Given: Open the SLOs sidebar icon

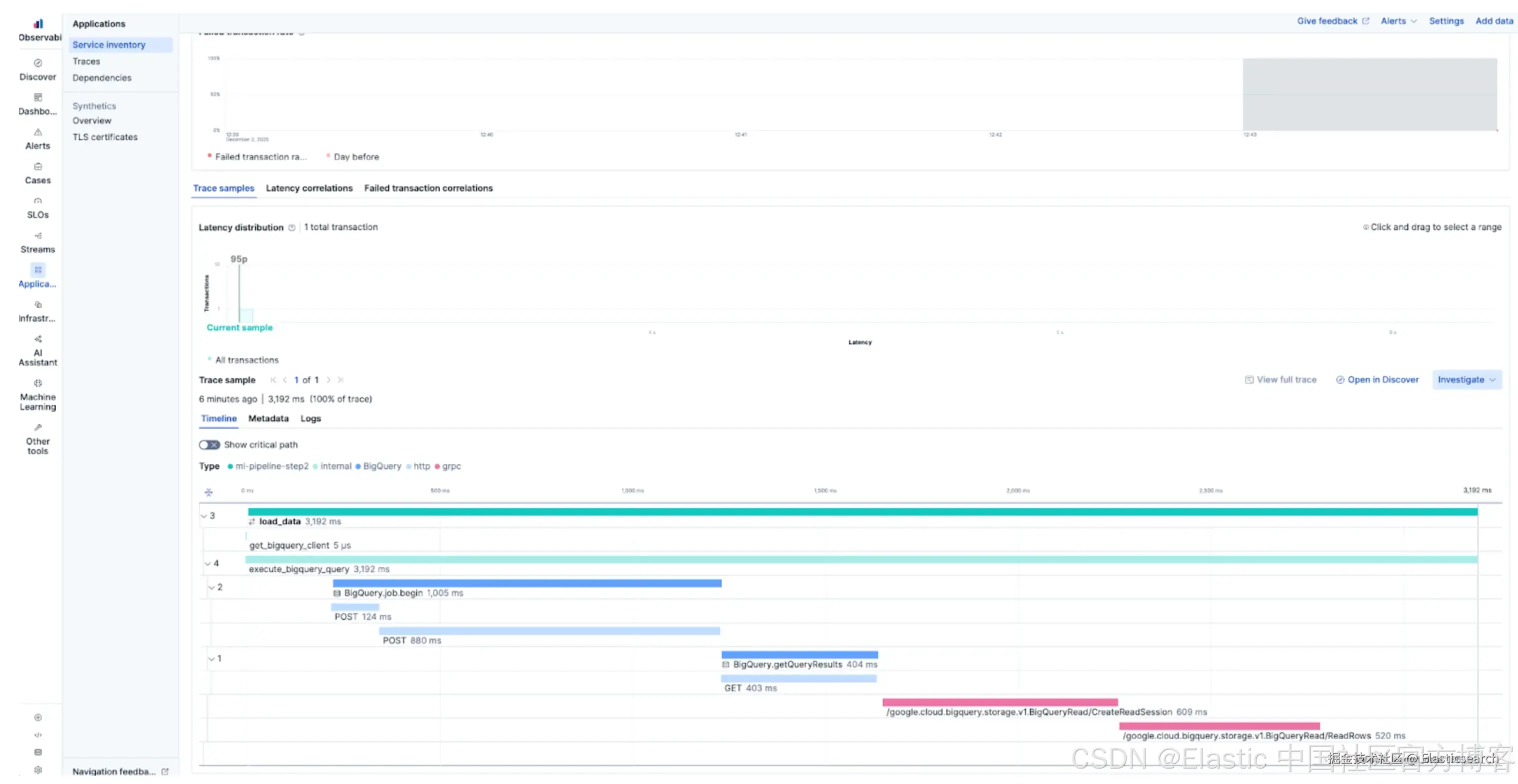Looking at the screenshot, I should click(37, 201).
